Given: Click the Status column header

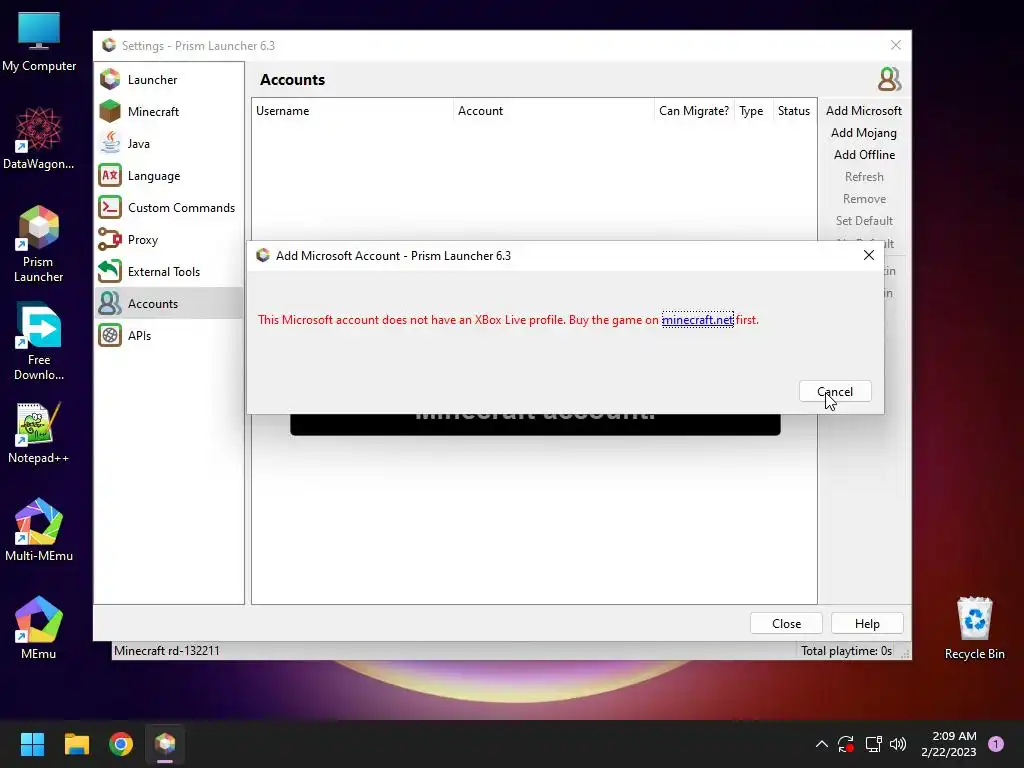Looking at the screenshot, I should tap(793, 111).
